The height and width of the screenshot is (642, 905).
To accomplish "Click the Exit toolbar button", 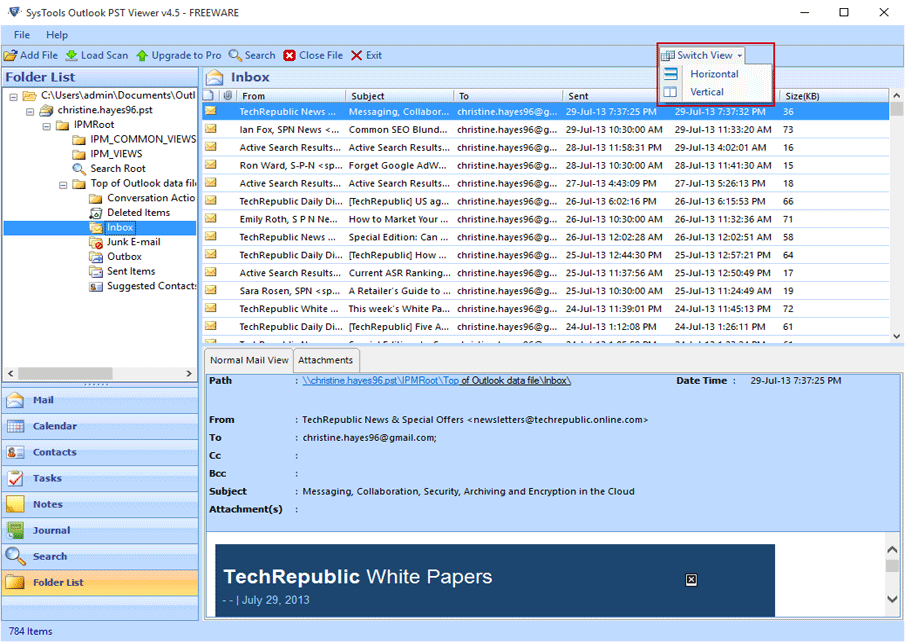I will (367, 55).
